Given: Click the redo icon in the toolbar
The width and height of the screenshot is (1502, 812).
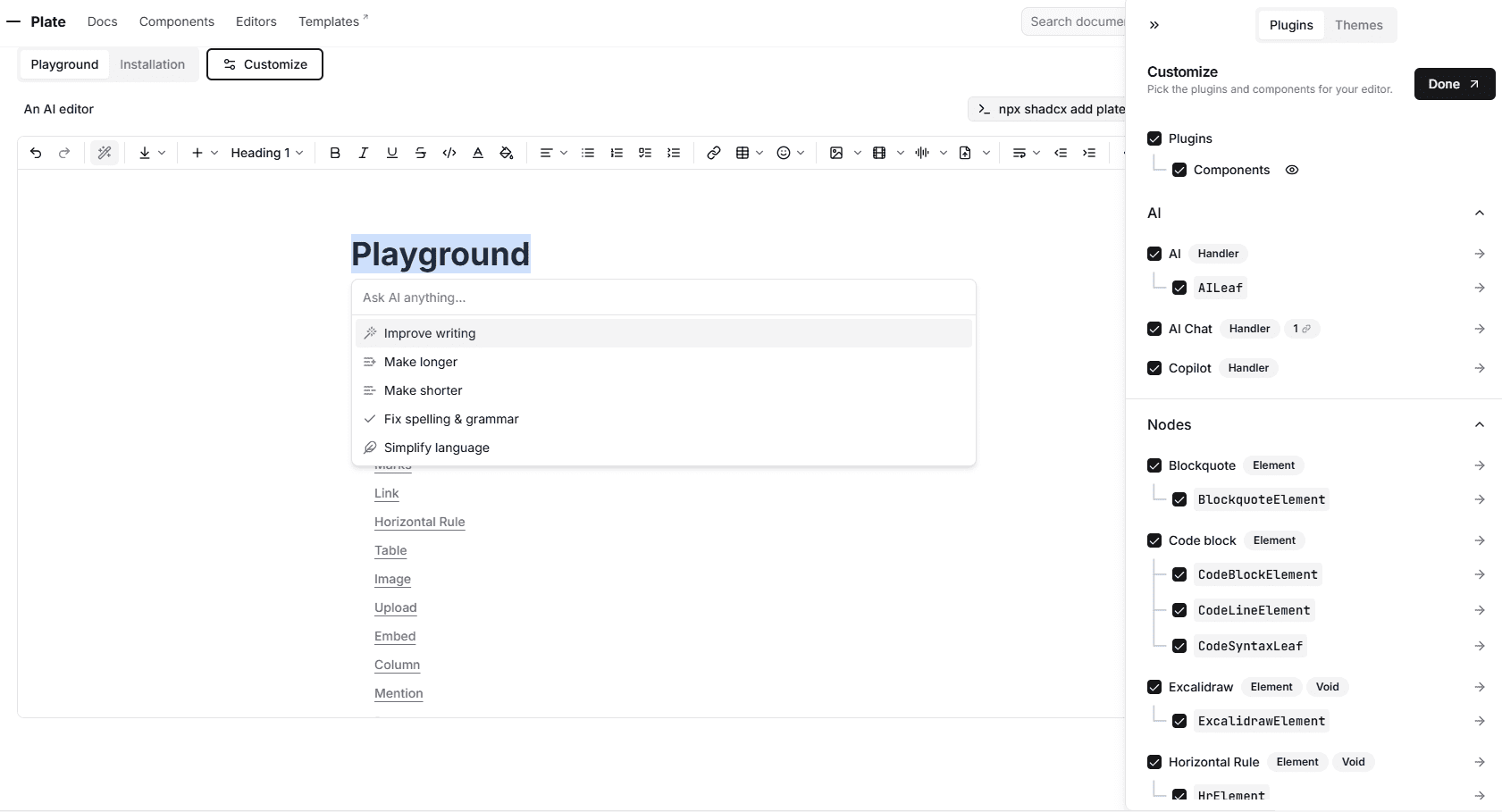Looking at the screenshot, I should [x=64, y=153].
